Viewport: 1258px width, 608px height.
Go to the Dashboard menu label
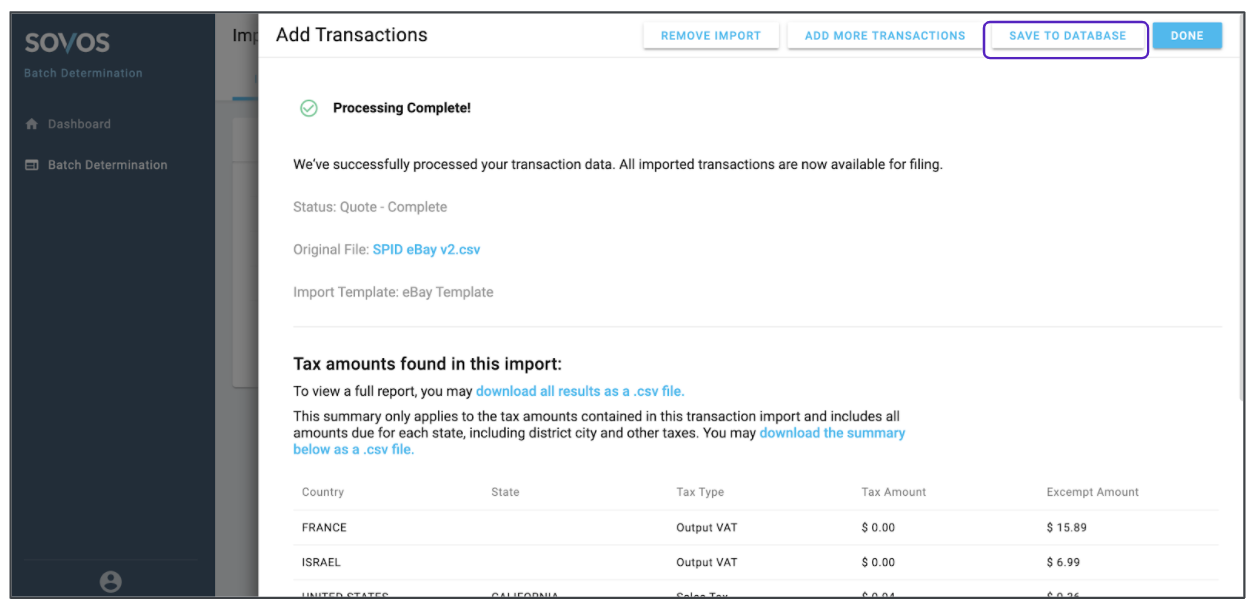pyautogui.click(x=79, y=124)
